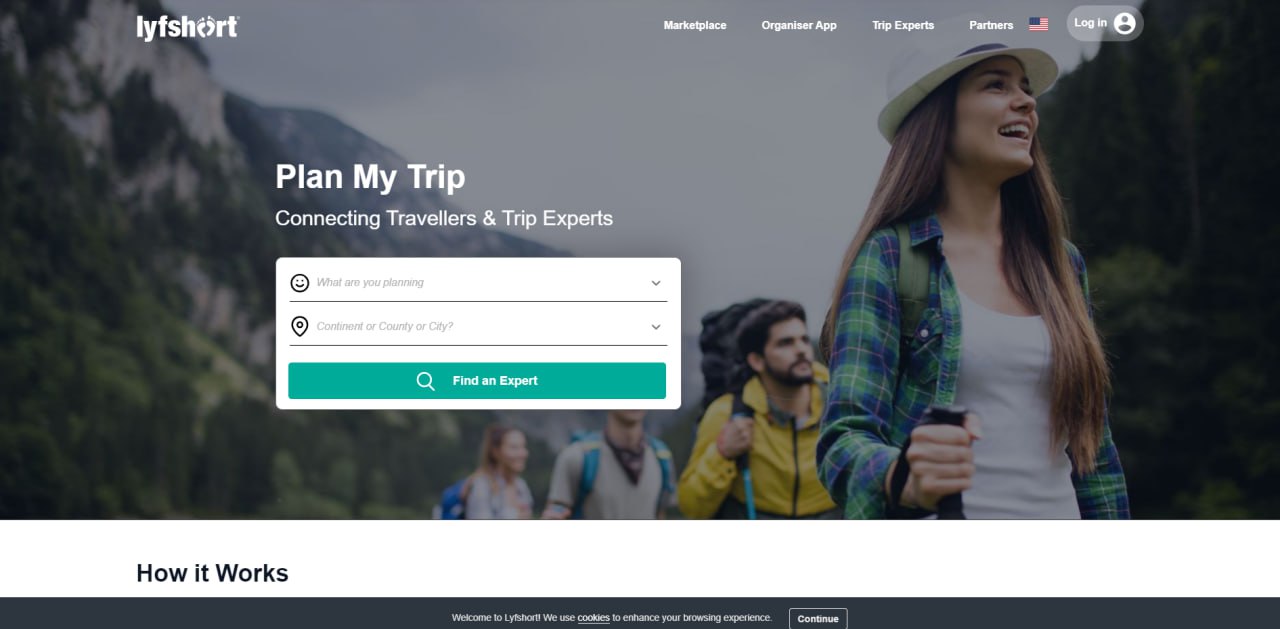Screen dimensions: 1280x629
Task: Click the lyfshort logo
Action: 188,27
